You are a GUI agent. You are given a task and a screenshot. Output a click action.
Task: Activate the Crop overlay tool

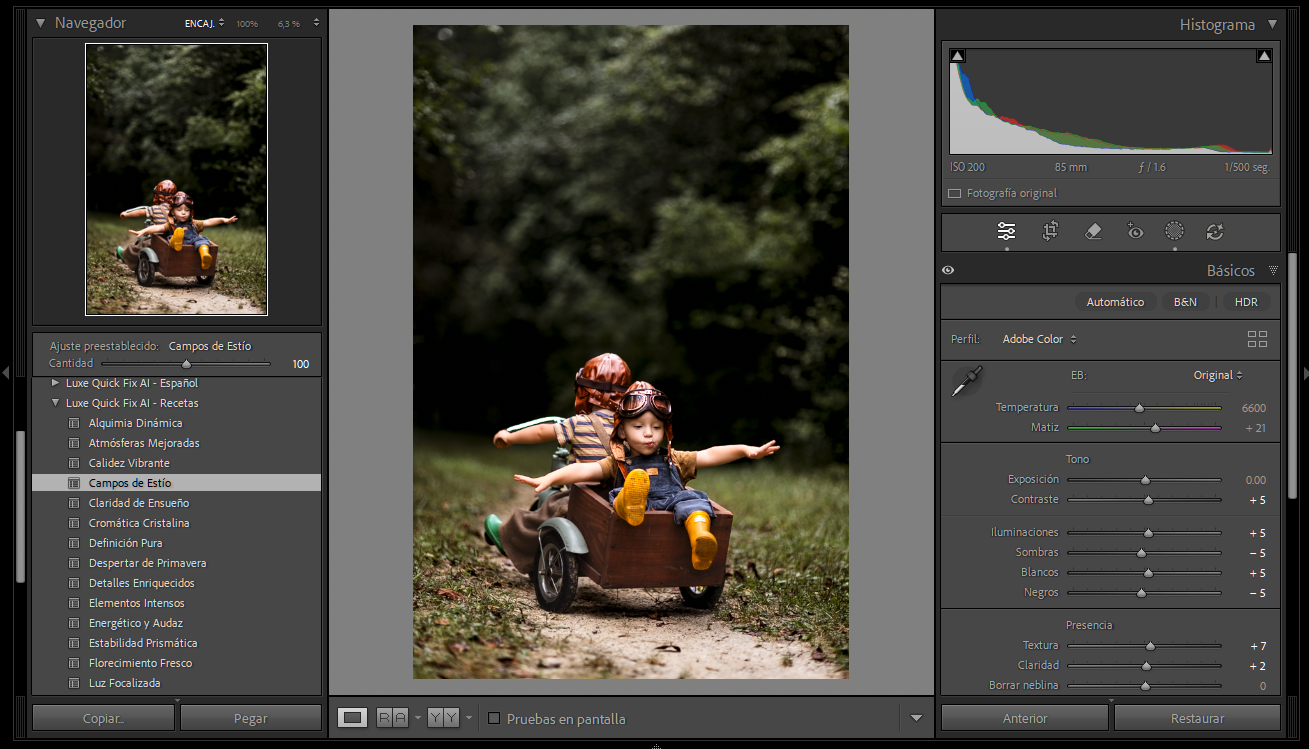1050,232
